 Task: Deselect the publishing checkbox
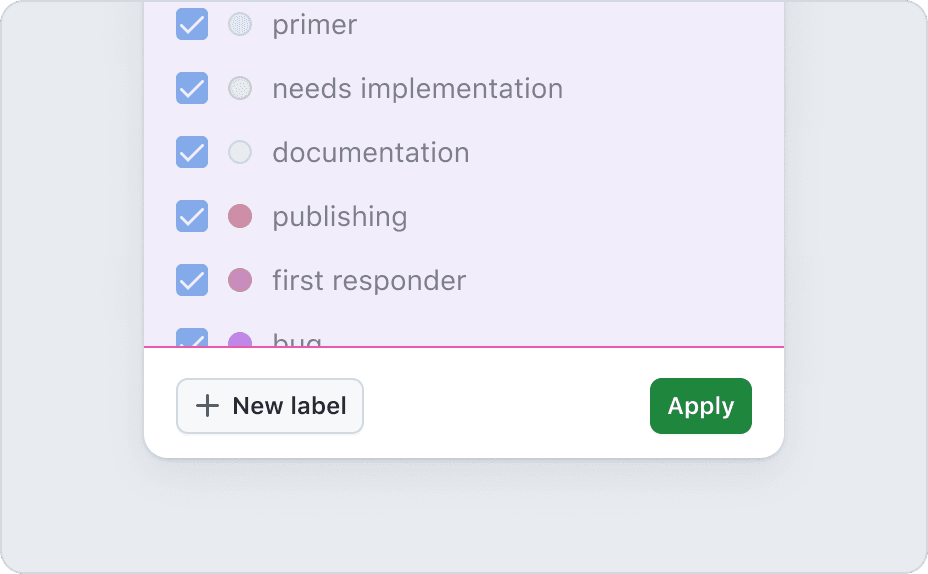click(x=192, y=216)
